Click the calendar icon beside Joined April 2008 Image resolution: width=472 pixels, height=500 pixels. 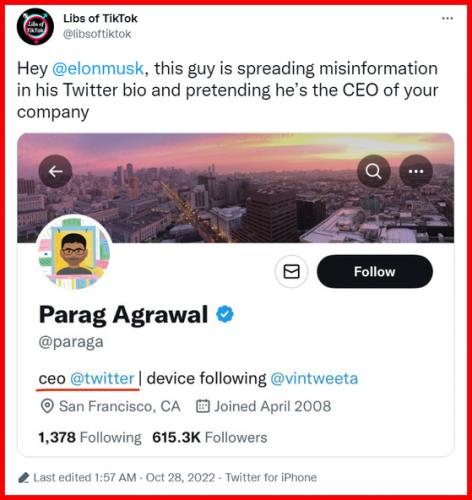[203, 406]
